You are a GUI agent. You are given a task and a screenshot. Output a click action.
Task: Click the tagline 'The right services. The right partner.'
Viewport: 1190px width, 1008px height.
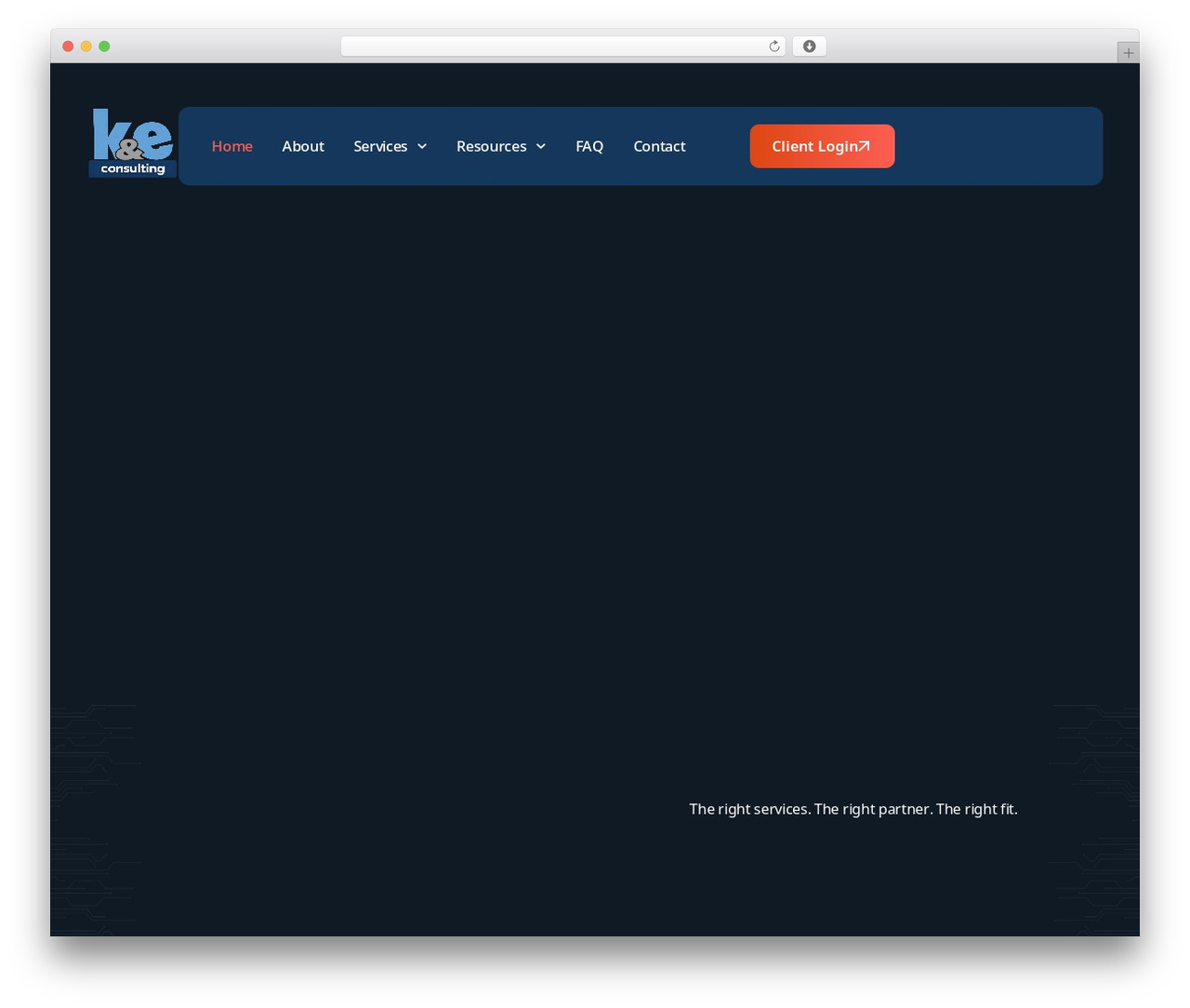point(811,809)
